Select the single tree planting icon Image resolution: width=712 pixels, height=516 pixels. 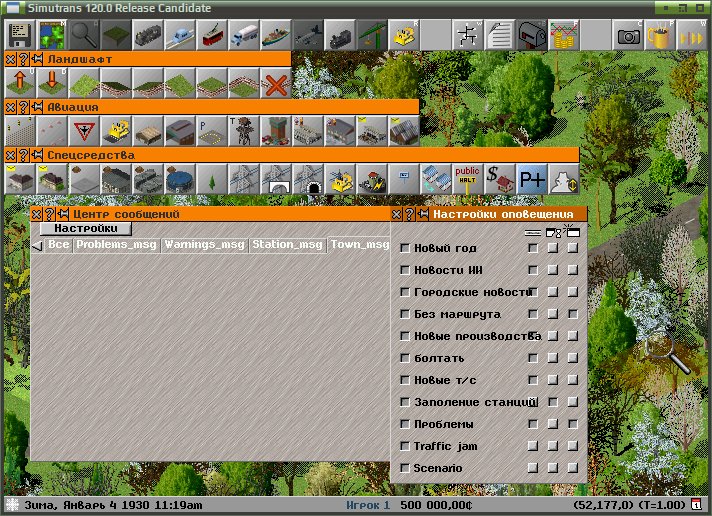click(x=212, y=179)
